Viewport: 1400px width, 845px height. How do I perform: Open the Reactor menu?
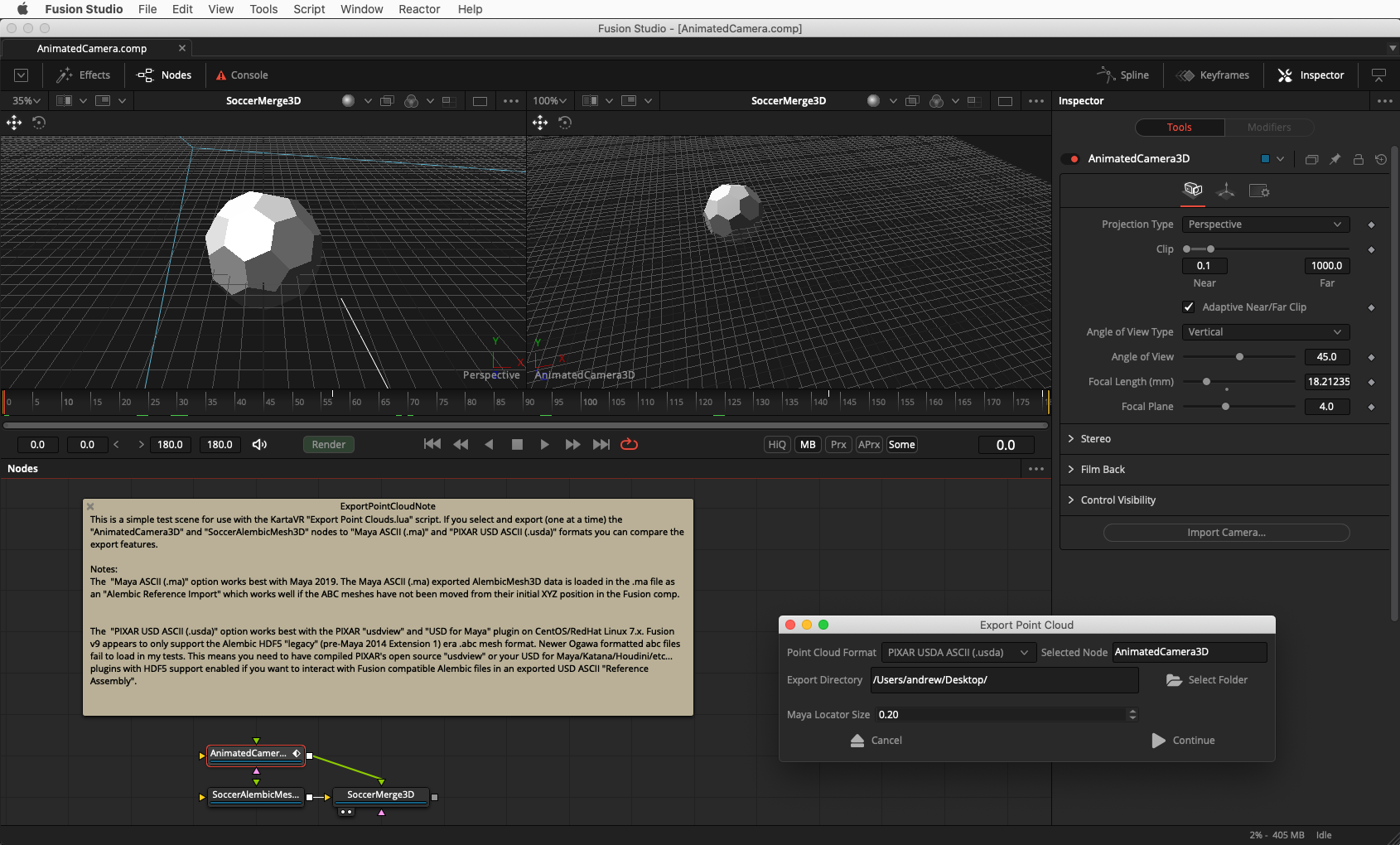pos(419,9)
